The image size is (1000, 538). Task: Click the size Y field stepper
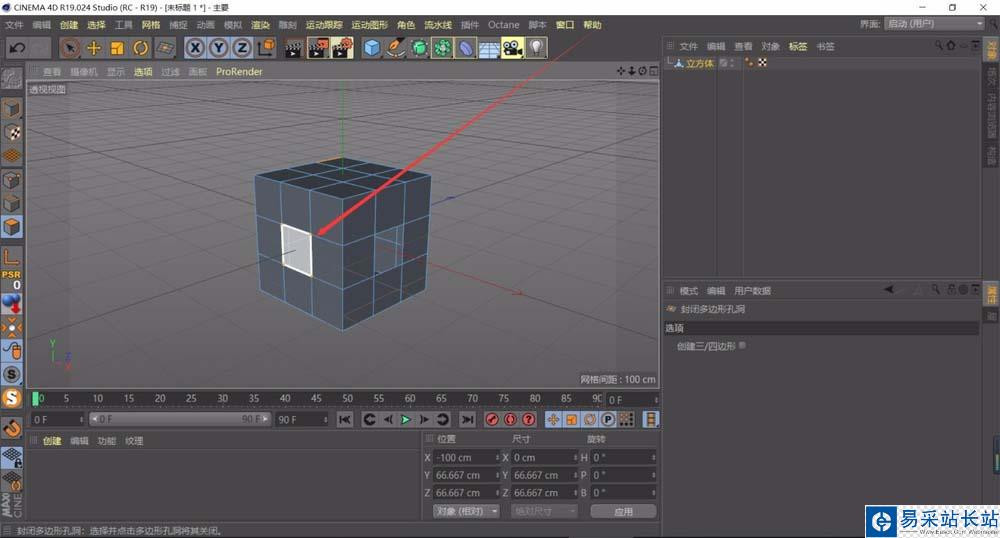(x=575, y=476)
